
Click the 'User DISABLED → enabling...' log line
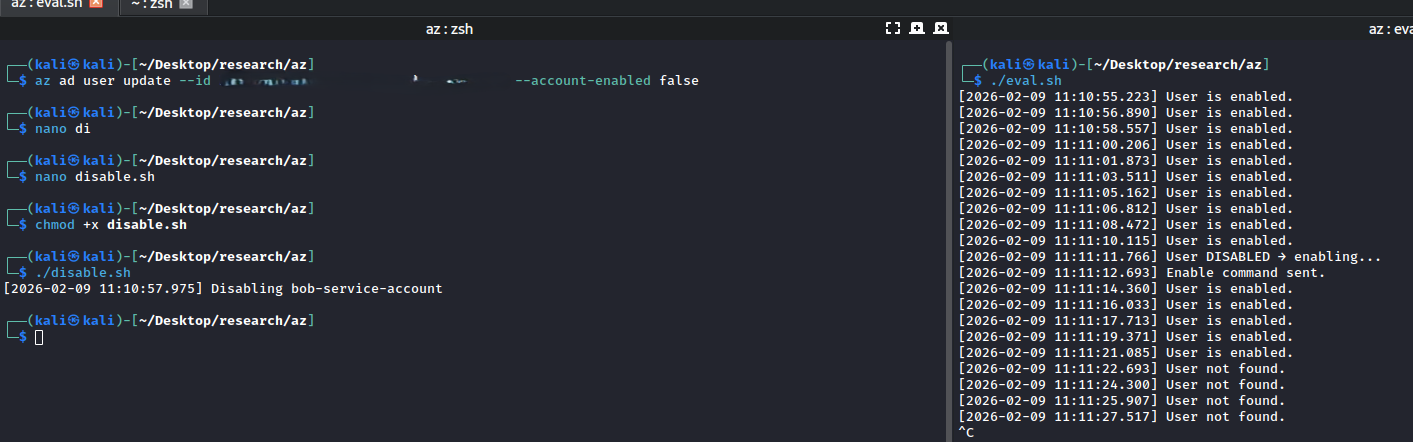(x=1273, y=257)
